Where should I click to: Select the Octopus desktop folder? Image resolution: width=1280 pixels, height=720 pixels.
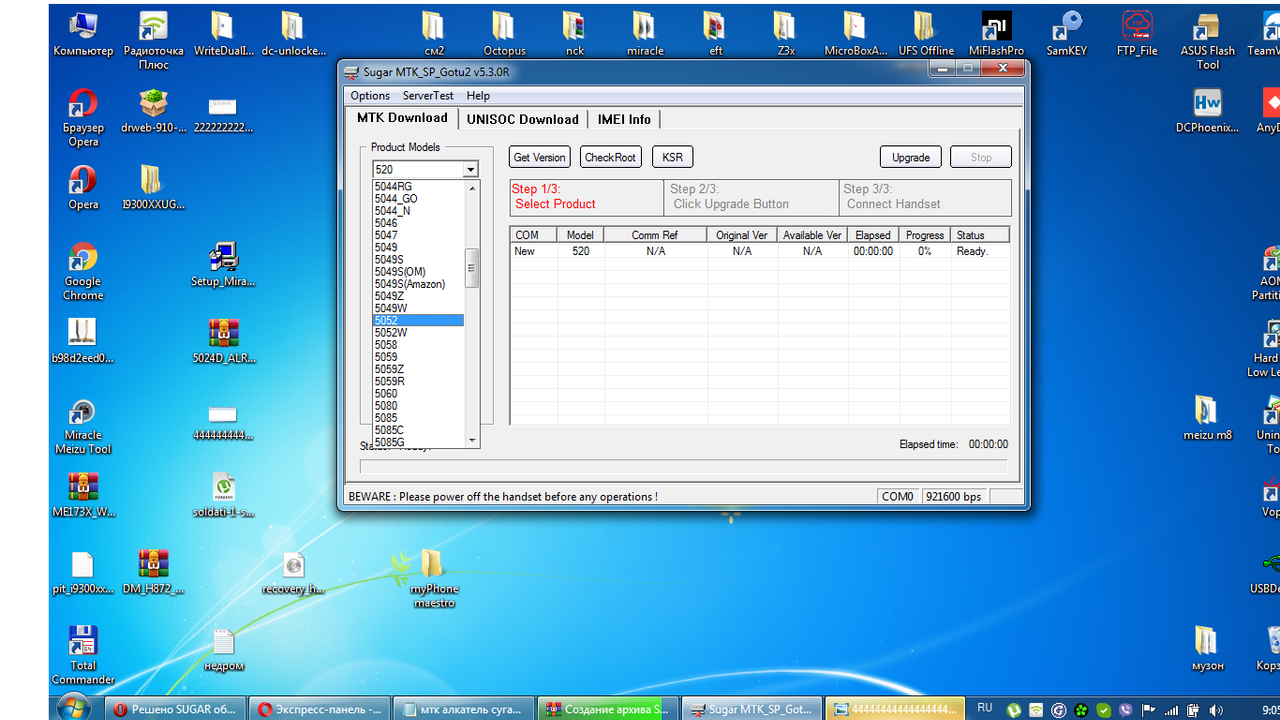[504, 34]
